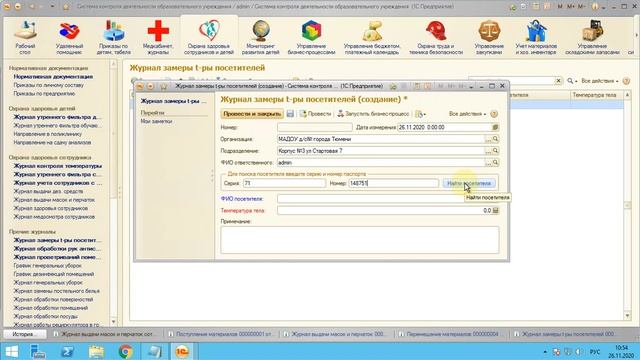Open Все действия dropdown in creation dialog
640x360 pixels.
467,114
